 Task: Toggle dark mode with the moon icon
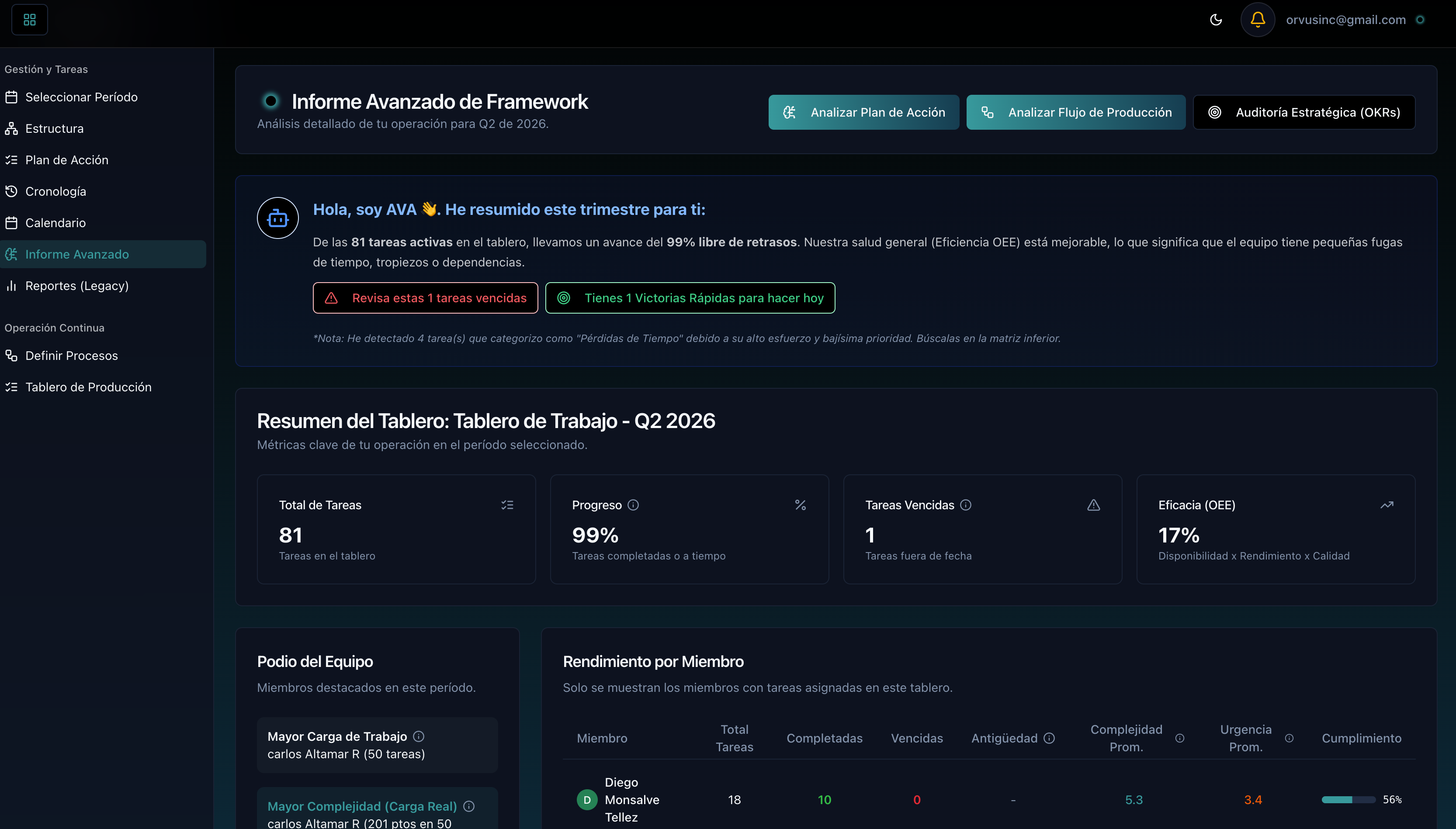tap(1216, 20)
